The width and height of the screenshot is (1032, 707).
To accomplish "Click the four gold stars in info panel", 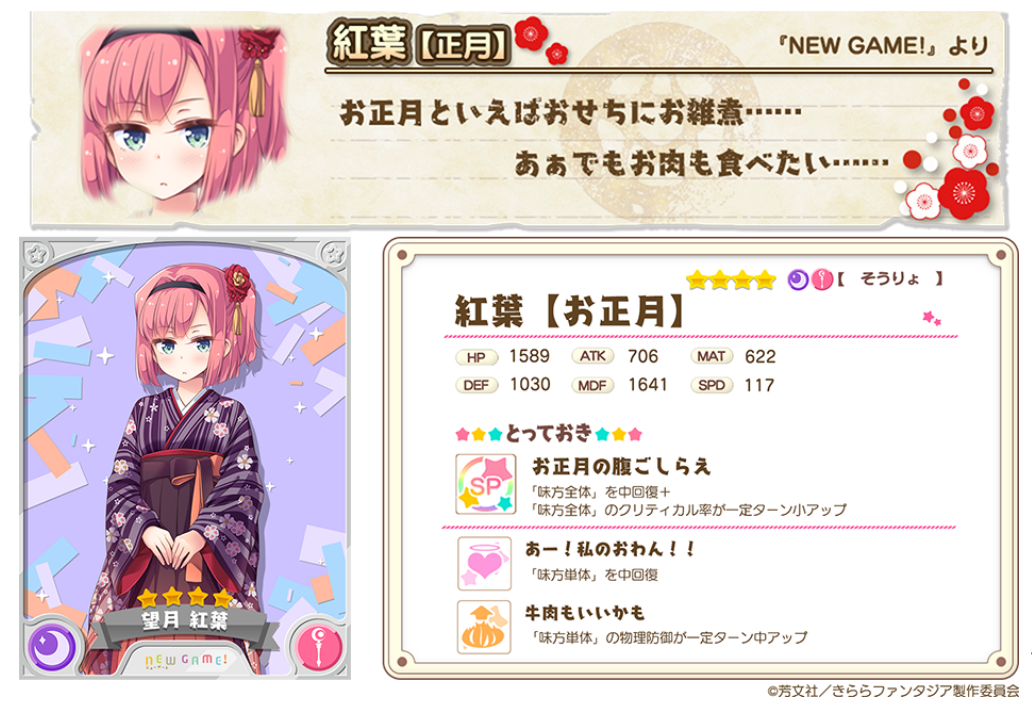I will point(731,280).
